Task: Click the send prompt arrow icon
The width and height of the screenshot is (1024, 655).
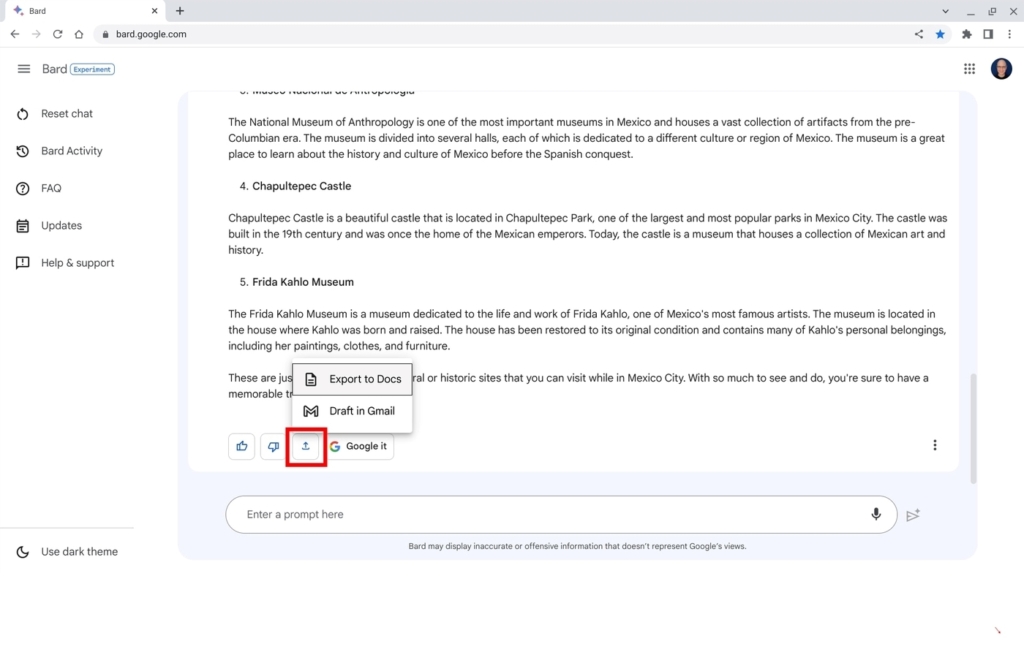Action: (912, 514)
